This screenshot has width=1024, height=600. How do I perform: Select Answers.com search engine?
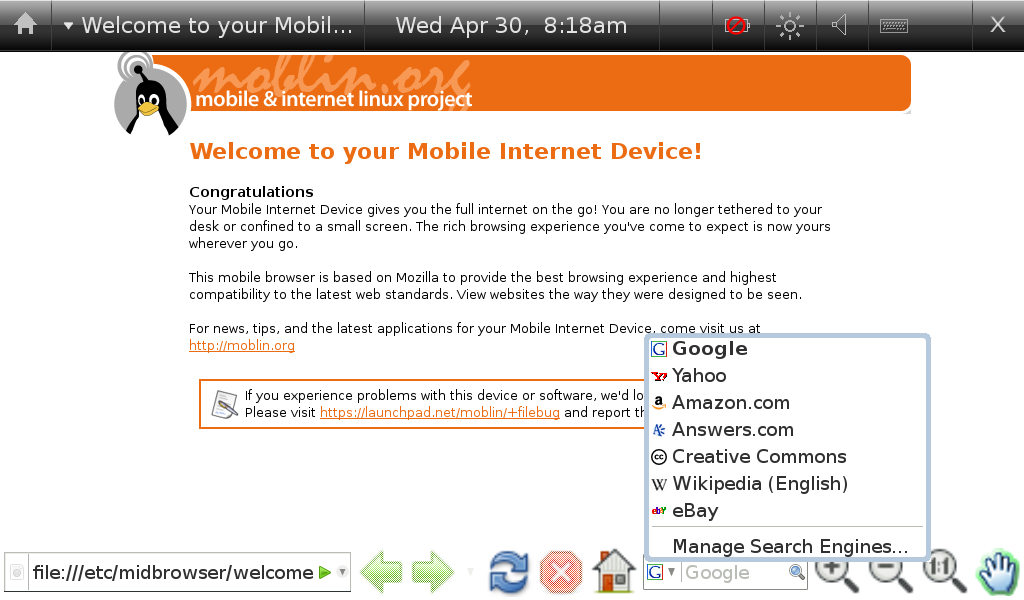point(787,430)
